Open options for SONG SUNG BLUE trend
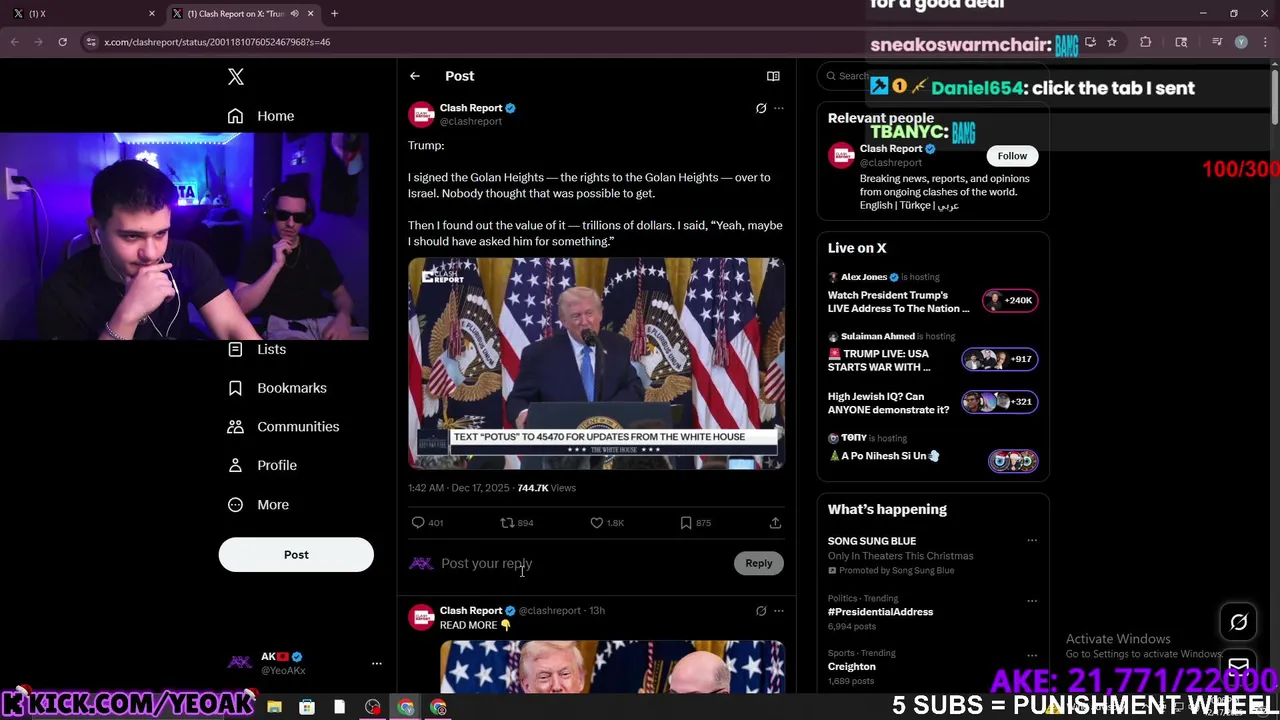 [x=1032, y=541]
